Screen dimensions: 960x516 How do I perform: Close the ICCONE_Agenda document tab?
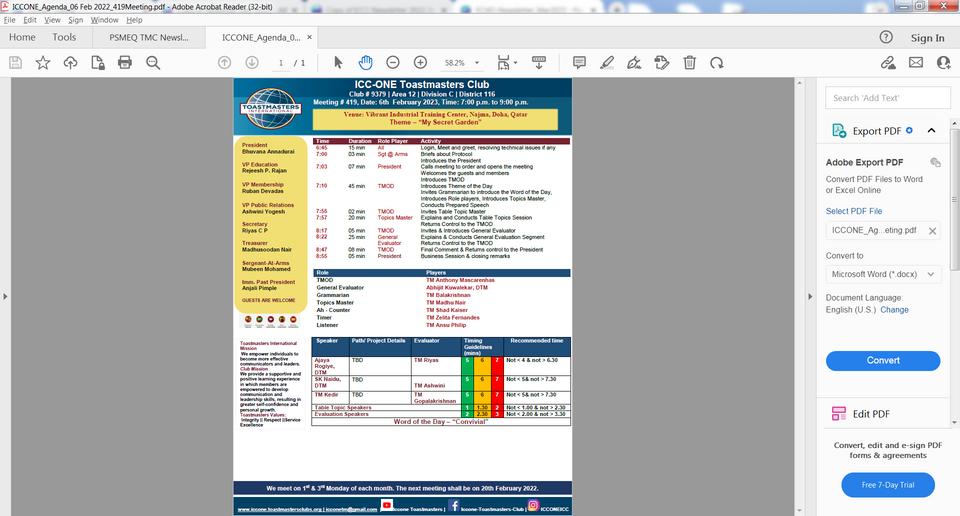[309, 37]
